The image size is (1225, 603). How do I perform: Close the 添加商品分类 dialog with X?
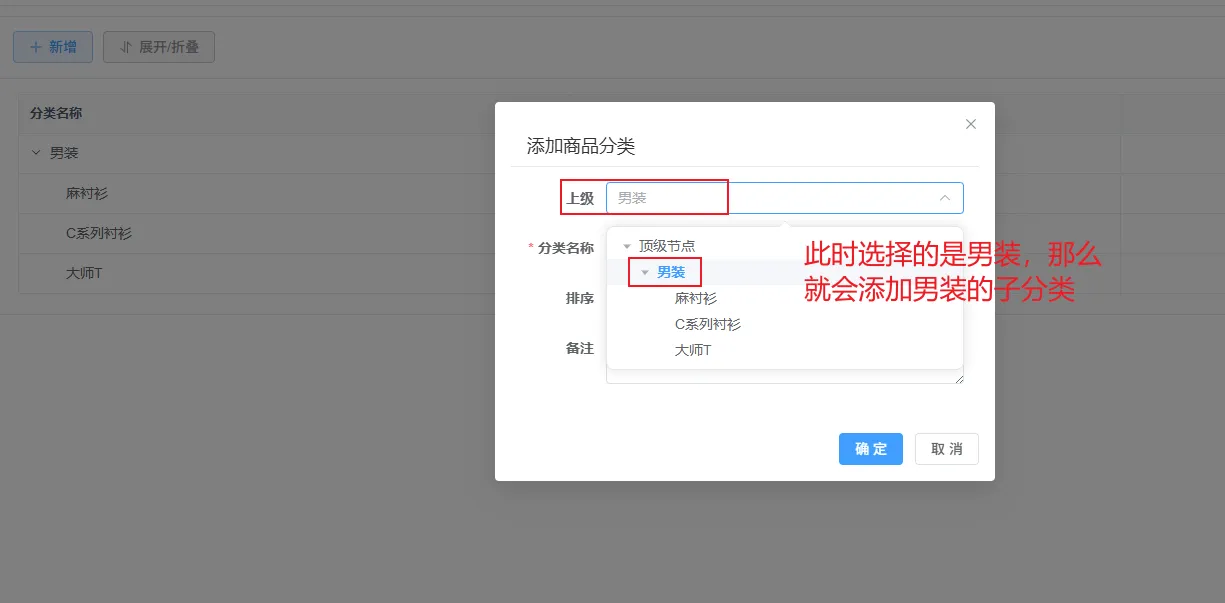click(970, 124)
